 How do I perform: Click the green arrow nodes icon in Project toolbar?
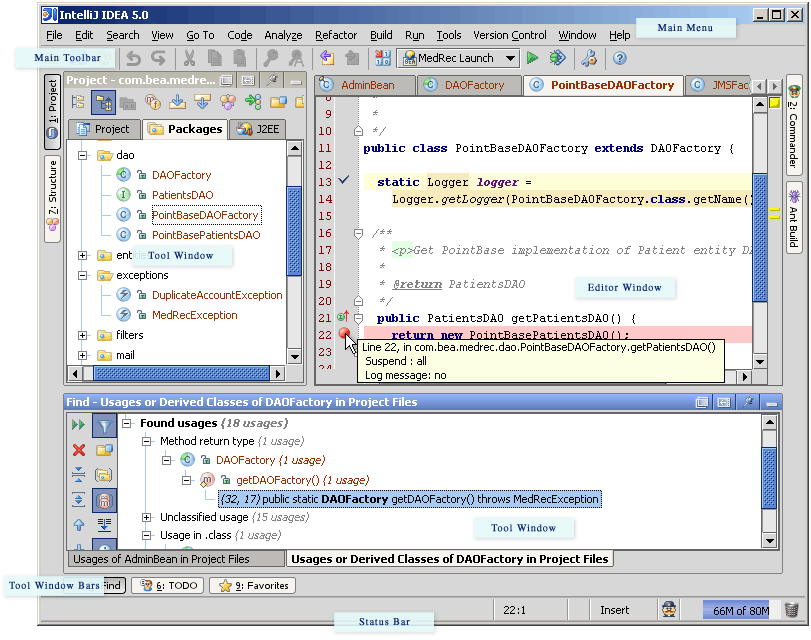(253, 102)
